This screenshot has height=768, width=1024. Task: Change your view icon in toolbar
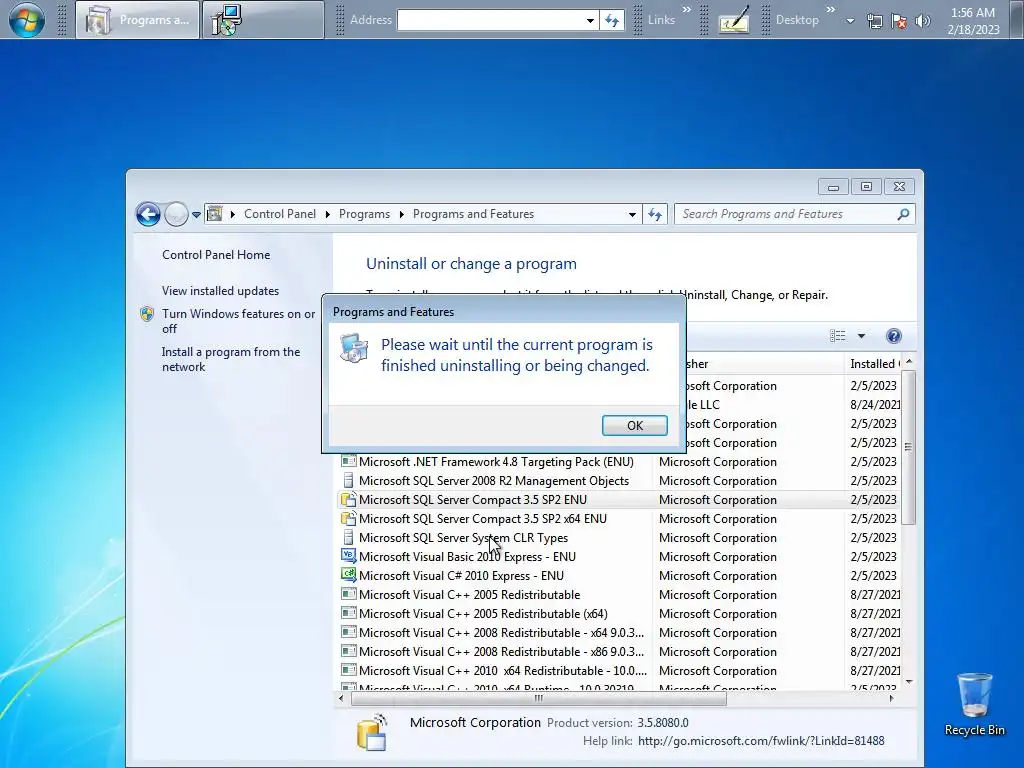pos(837,336)
